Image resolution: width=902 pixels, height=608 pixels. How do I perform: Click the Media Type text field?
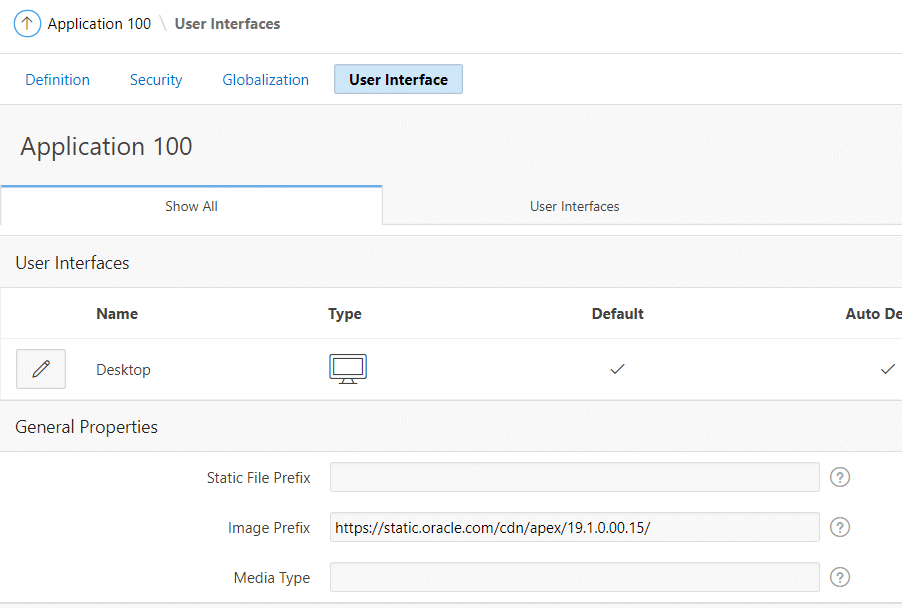tap(574, 577)
